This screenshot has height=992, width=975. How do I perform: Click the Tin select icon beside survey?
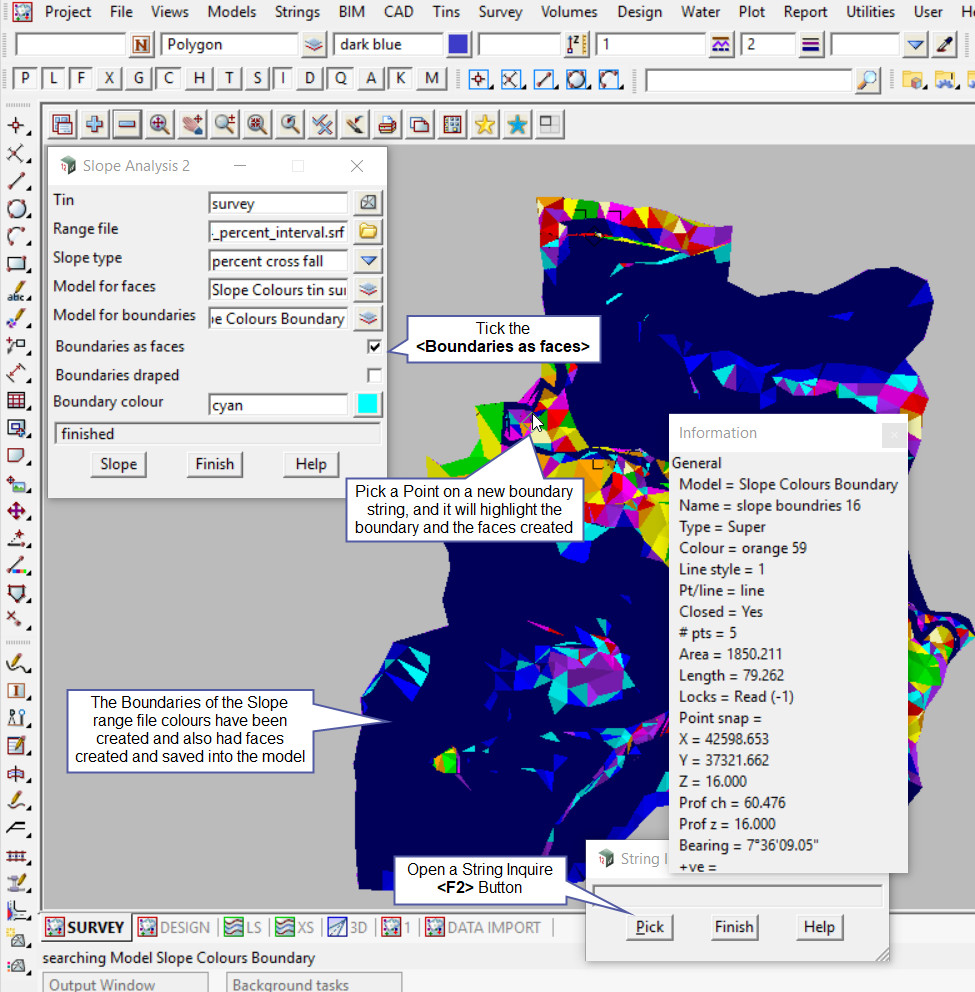pyautogui.click(x=368, y=203)
